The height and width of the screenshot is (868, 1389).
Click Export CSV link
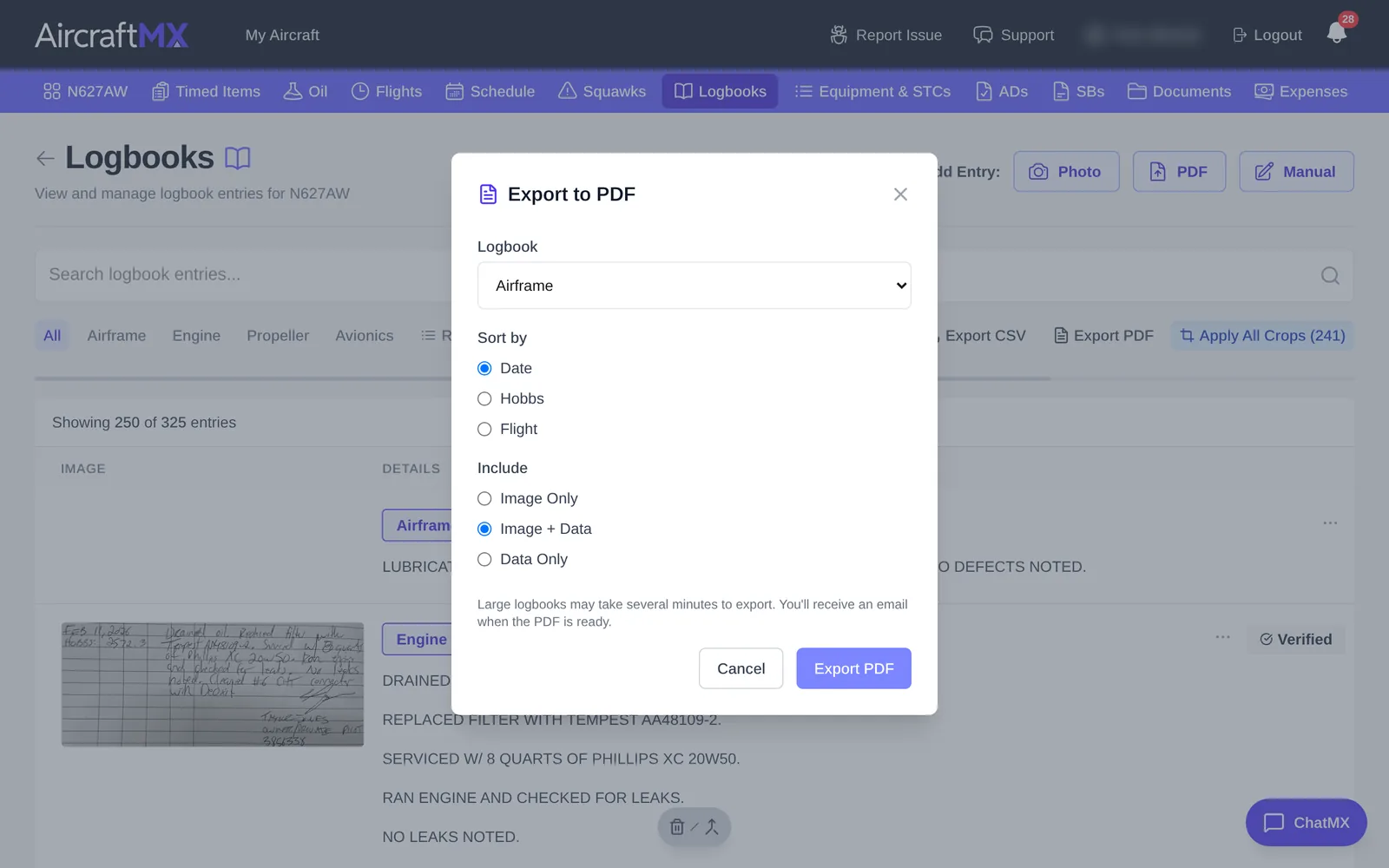(x=984, y=336)
